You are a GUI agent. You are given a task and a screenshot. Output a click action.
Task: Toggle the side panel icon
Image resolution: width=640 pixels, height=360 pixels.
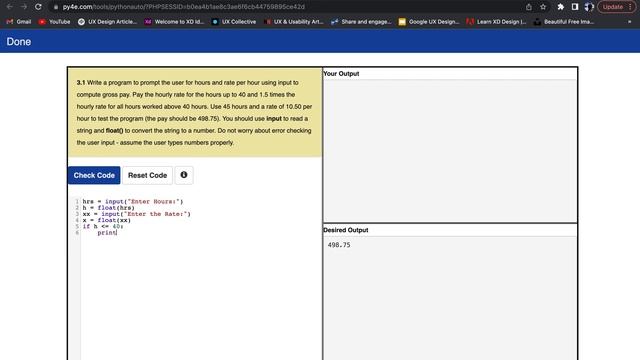[575, 7]
